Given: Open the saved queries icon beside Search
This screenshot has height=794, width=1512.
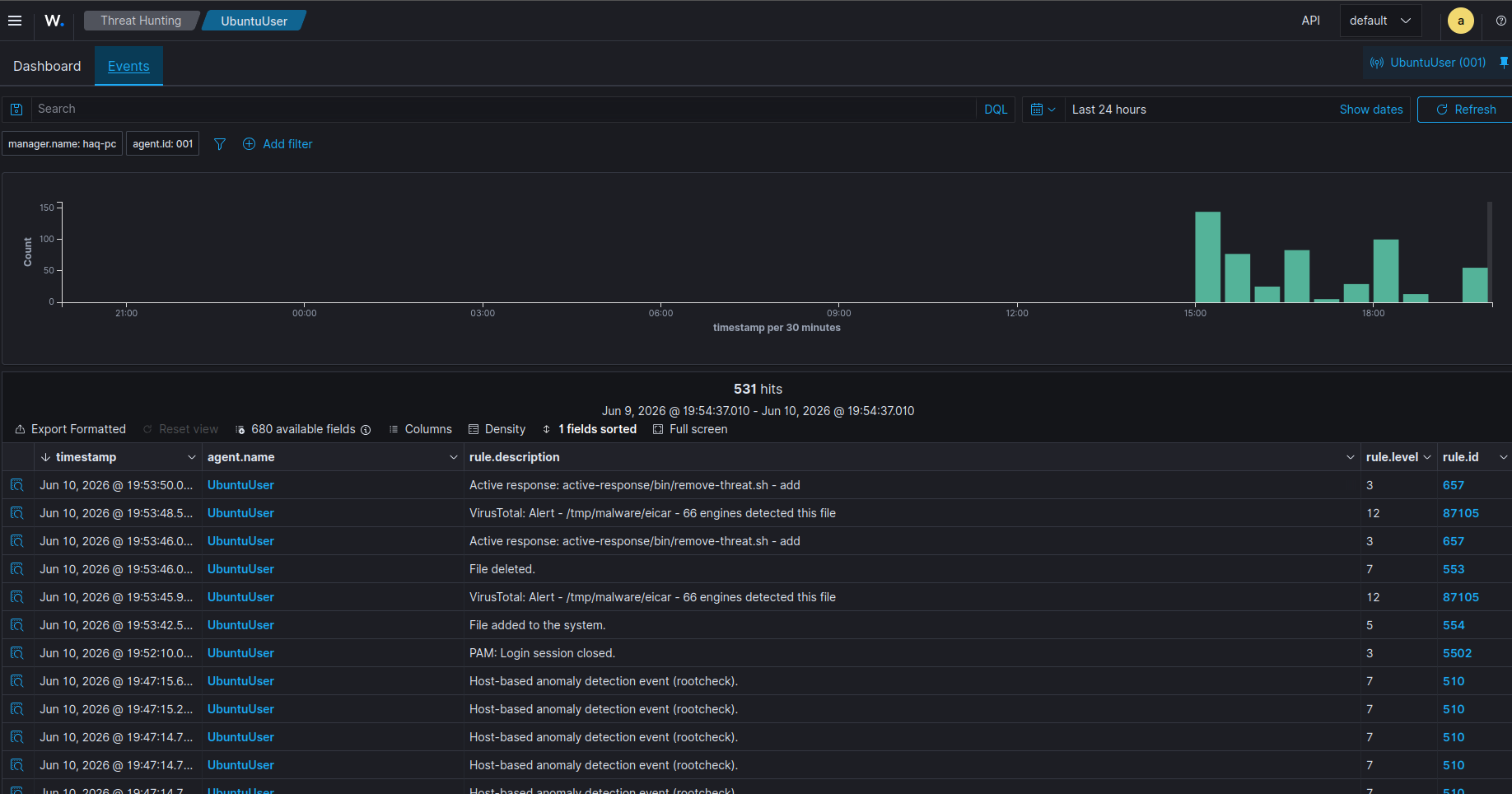Looking at the screenshot, I should click(16, 110).
